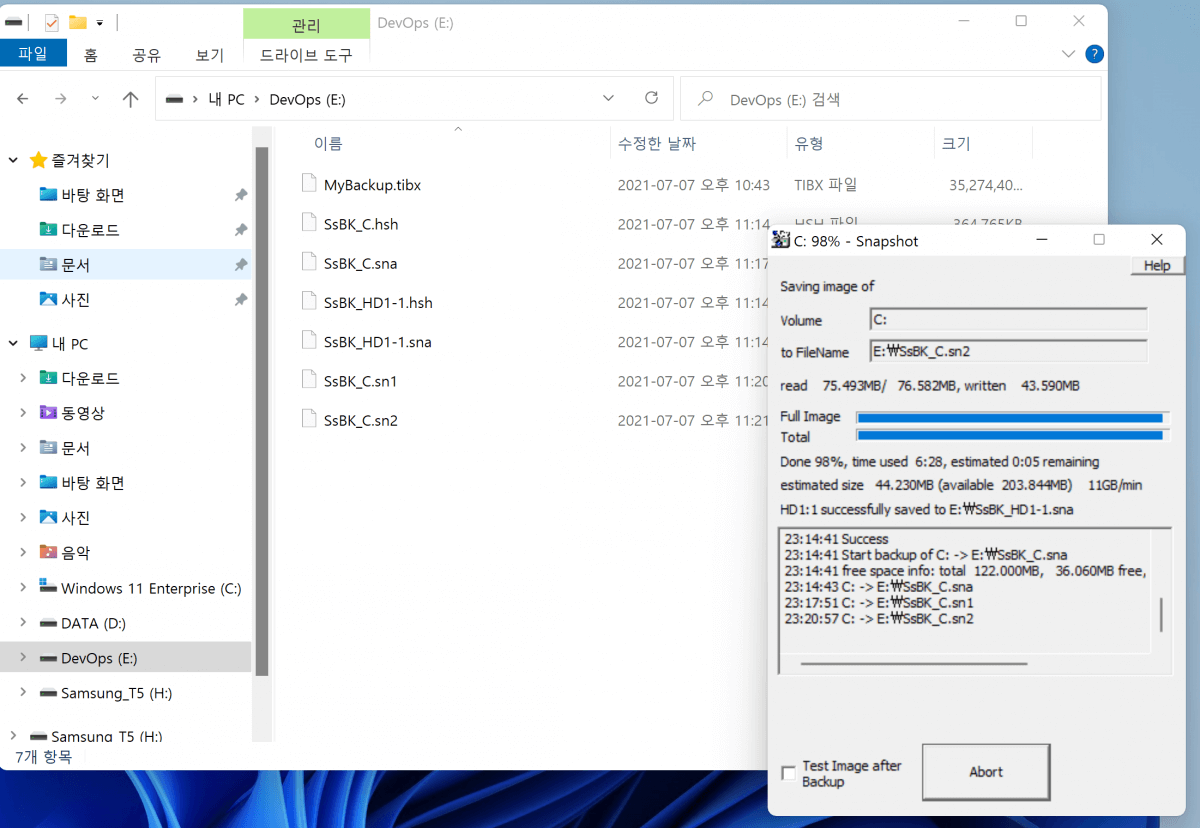This screenshot has width=1200, height=828.
Task: Expand the ribbon with the chevron
Action: [x=1067, y=54]
